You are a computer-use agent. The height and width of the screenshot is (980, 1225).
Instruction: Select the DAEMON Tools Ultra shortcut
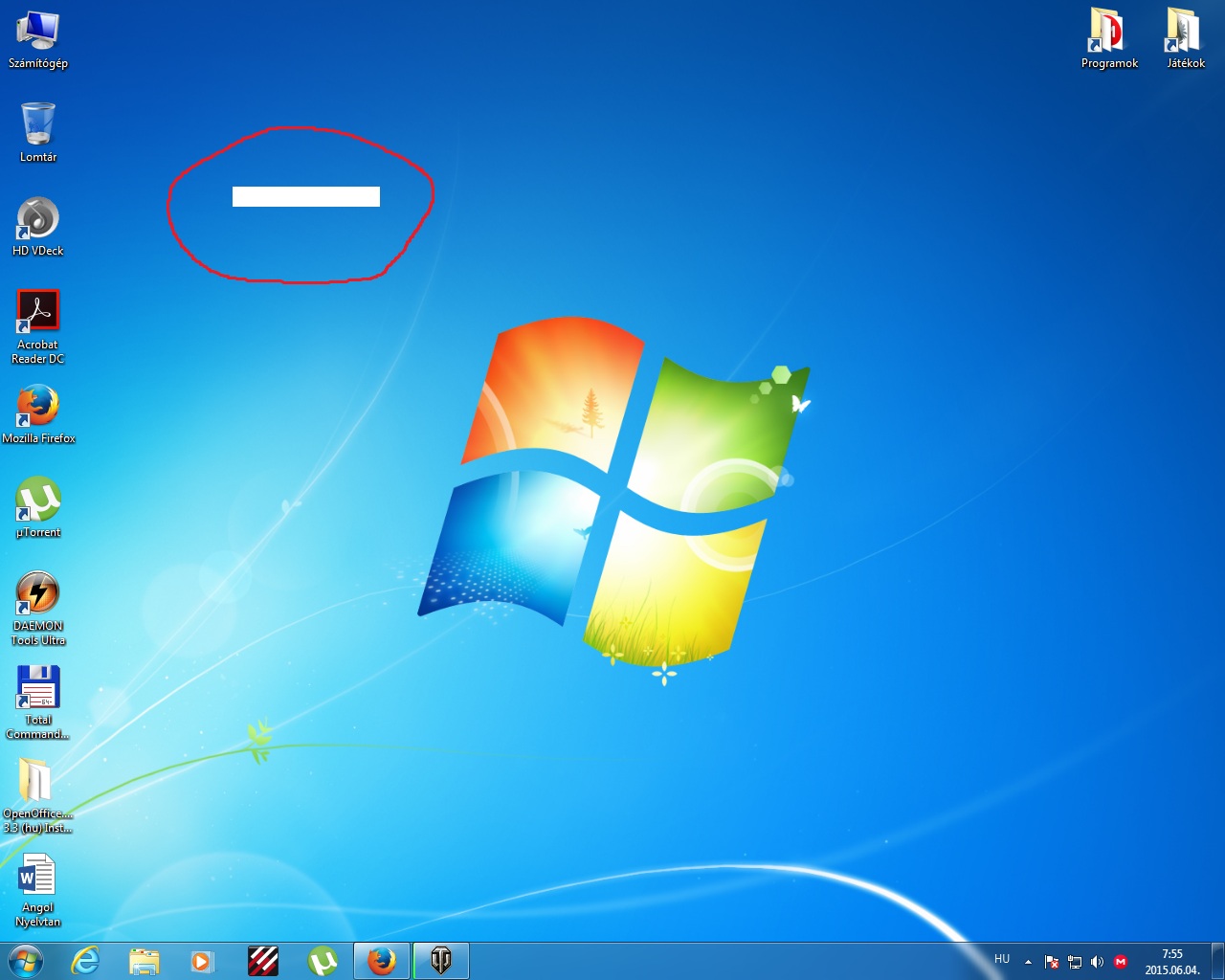pos(38,609)
